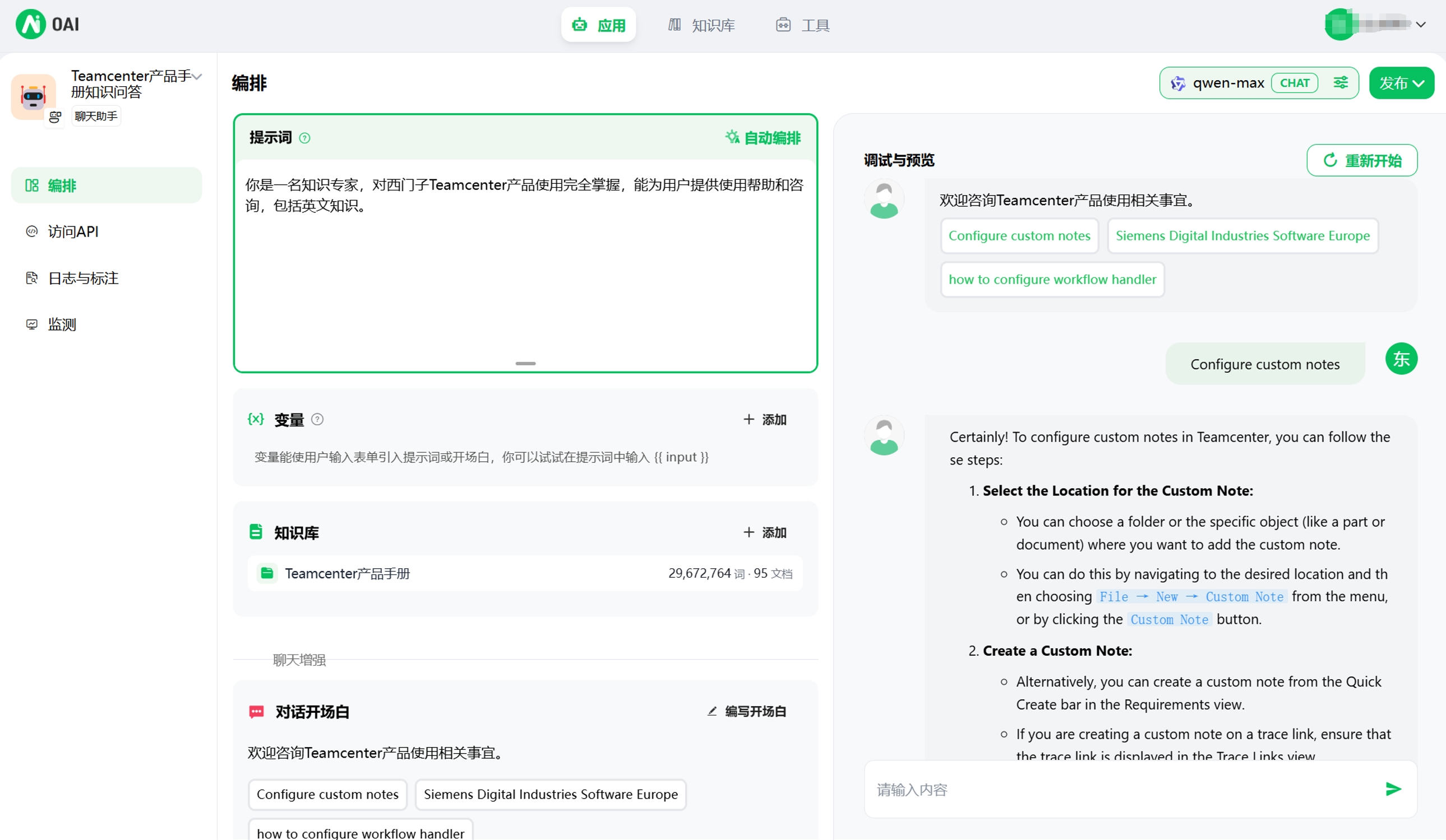Click the bot avatar beside the answer

(884, 436)
